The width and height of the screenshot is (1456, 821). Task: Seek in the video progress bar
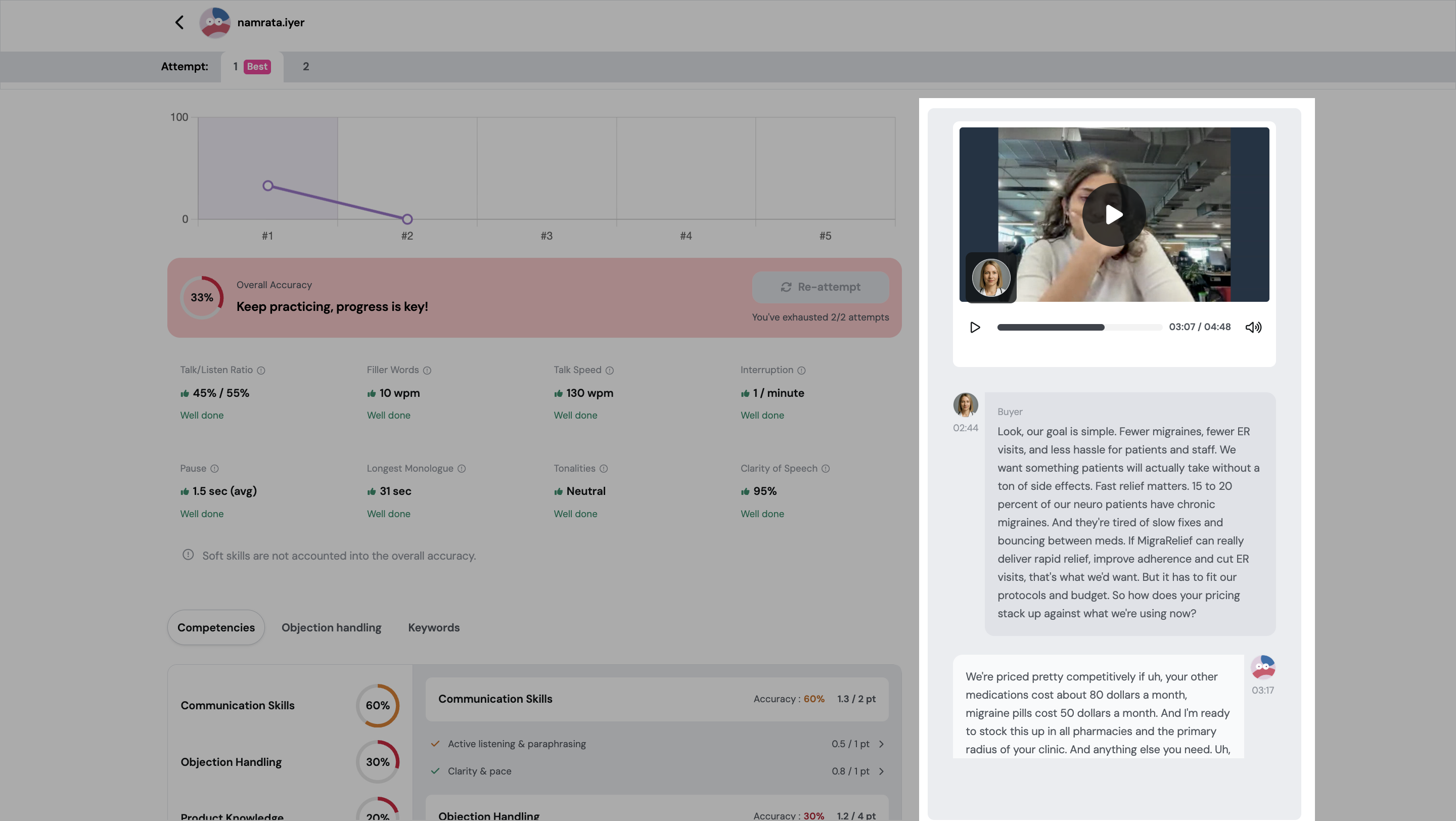(x=1078, y=327)
